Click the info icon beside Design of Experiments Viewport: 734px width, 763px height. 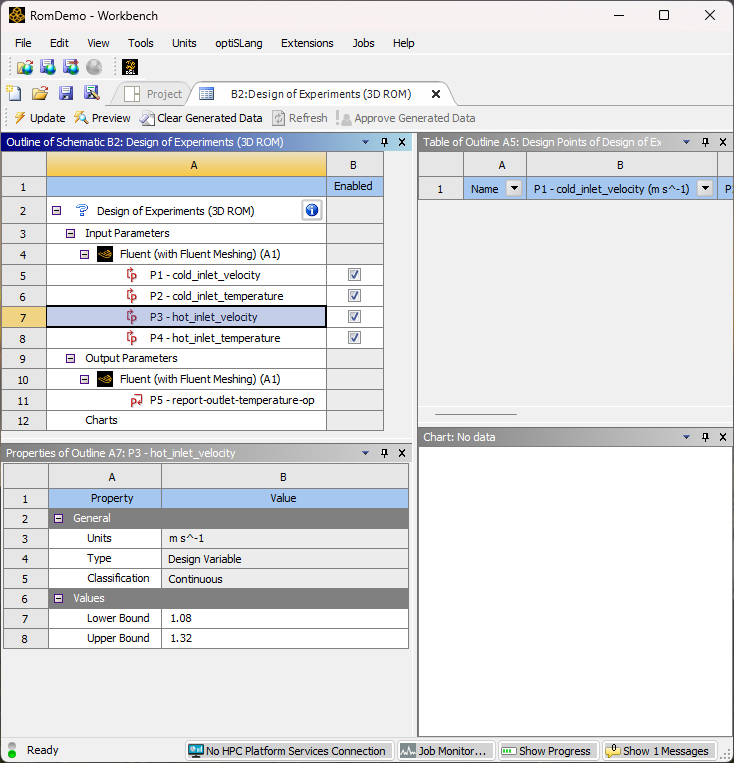point(311,210)
